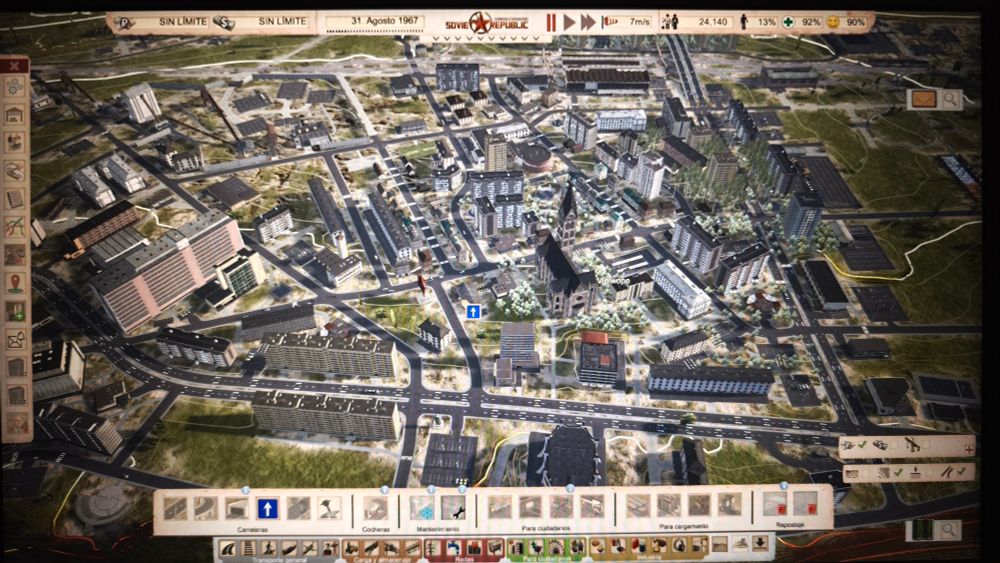Select the blue one-way arrow road tool
This screenshot has height=563, width=1000.
[x=268, y=509]
